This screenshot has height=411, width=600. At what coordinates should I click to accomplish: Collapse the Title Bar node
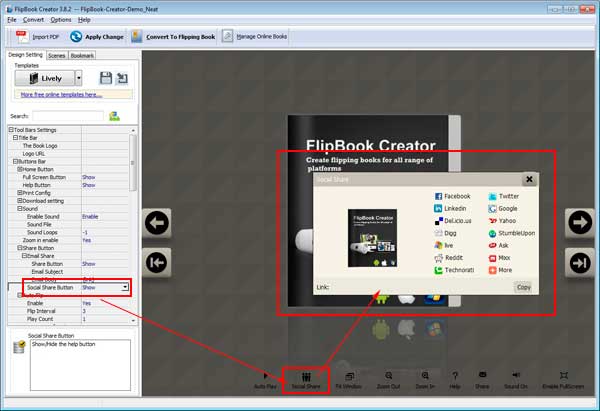click(15, 138)
